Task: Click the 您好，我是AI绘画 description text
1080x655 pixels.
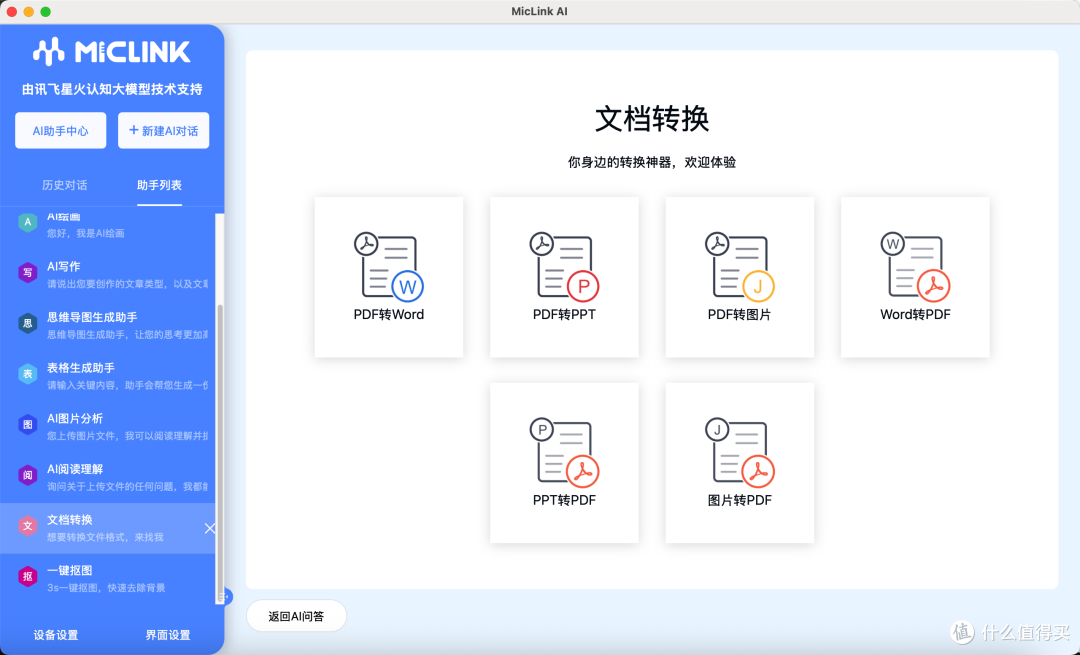Action: (x=85, y=233)
